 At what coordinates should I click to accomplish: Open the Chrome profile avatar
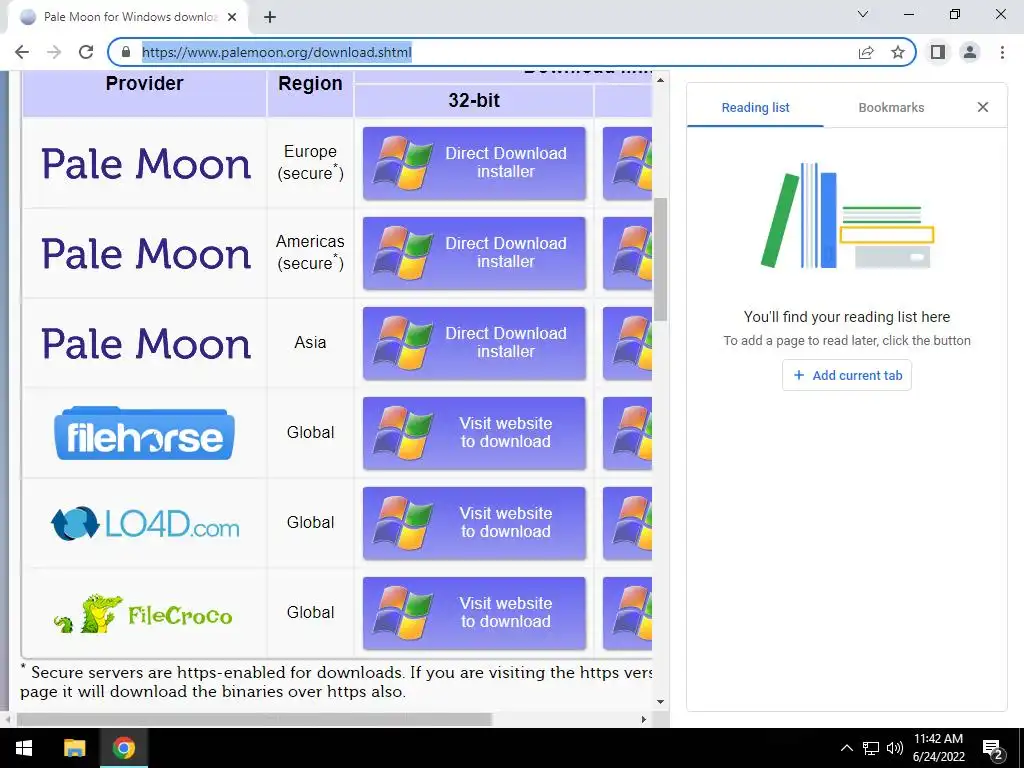click(970, 52)
